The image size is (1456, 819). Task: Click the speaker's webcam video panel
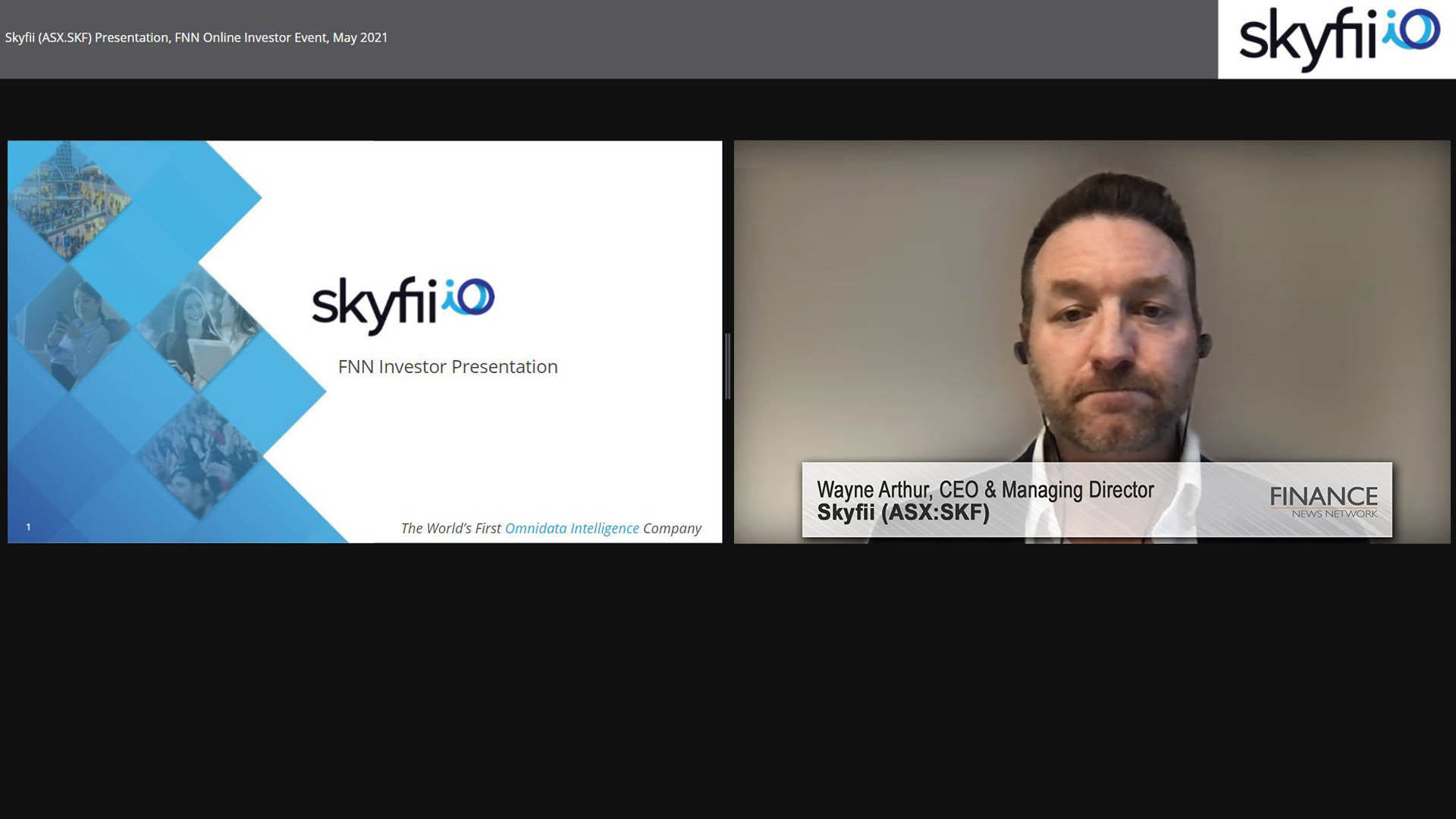click(x=1092, y=303)
